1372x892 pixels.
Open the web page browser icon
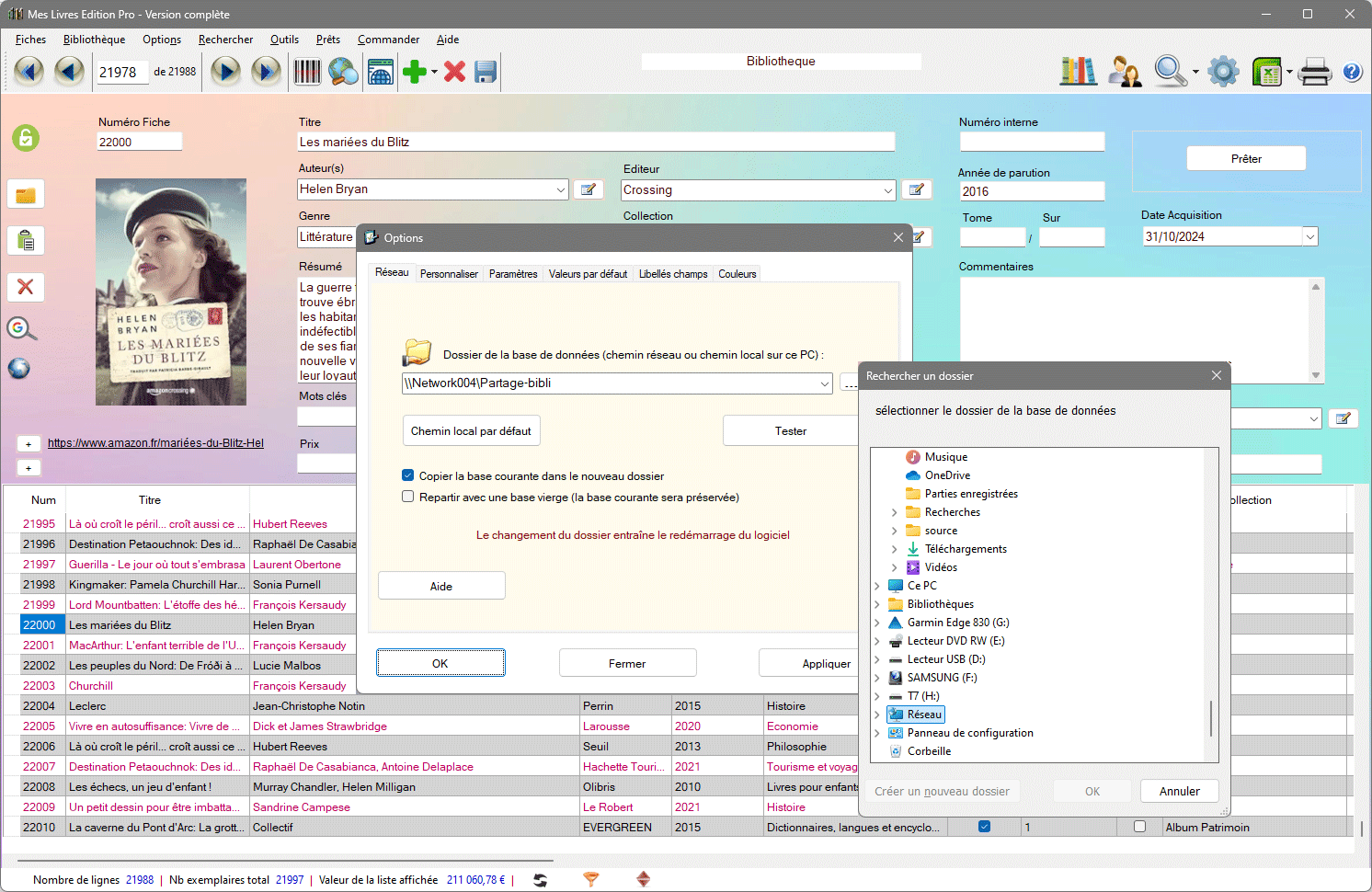tap(380, 71)
